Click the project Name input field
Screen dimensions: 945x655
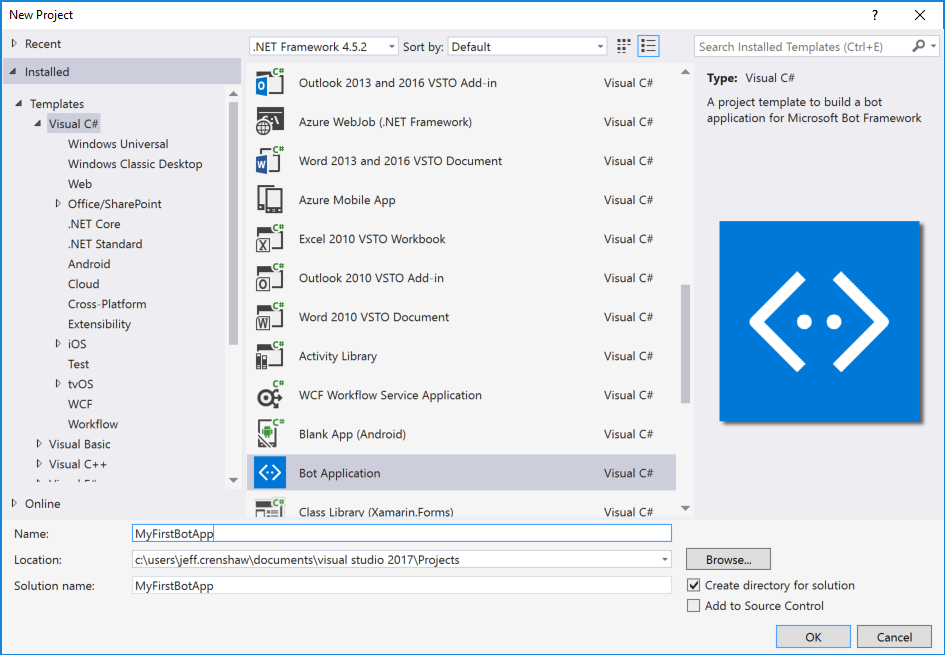click(401, 533)
